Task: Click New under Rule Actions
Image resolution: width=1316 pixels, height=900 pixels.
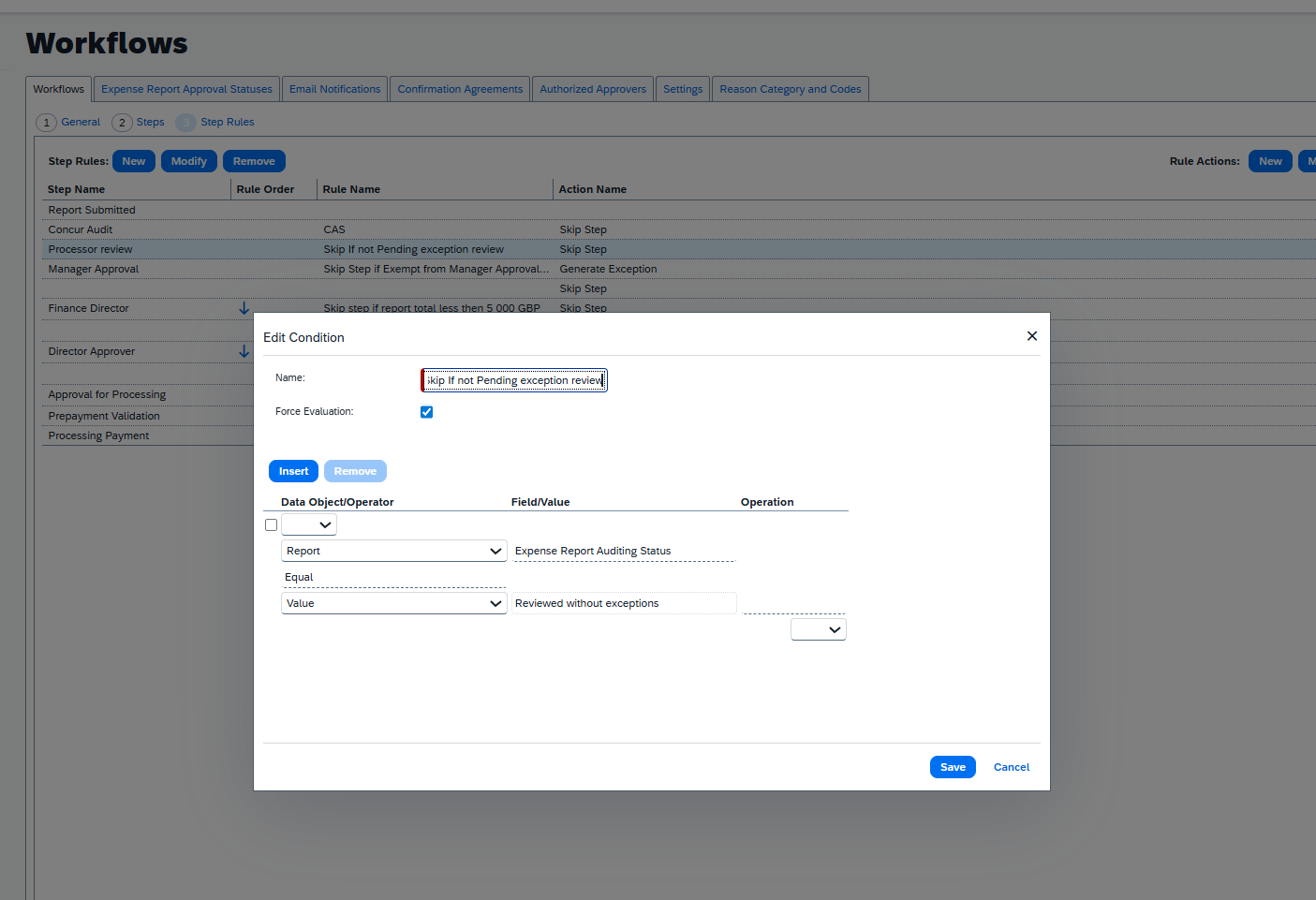Action: coord(1270,161)
